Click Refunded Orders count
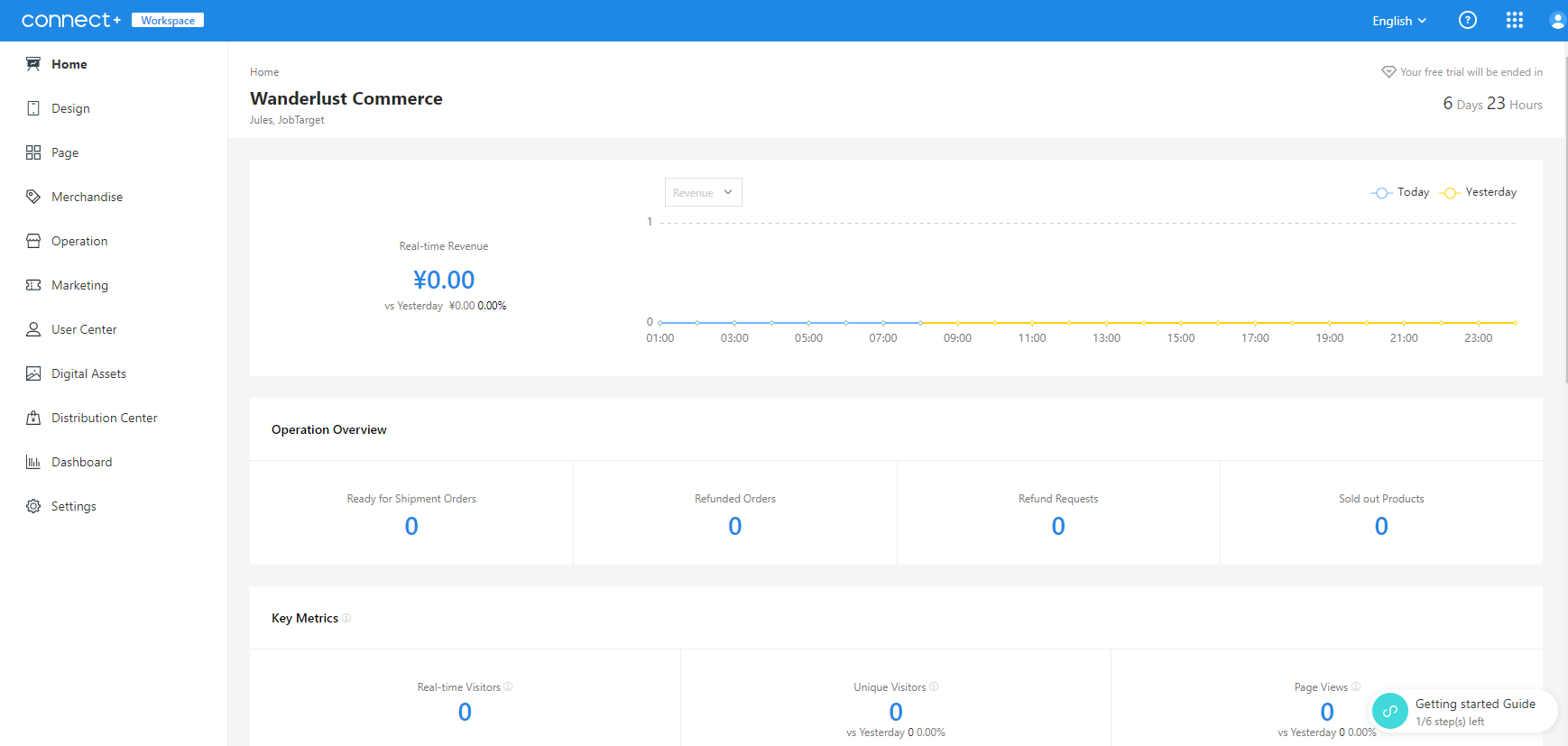Viewport: 1568px width, 746px height. [735, 526]
